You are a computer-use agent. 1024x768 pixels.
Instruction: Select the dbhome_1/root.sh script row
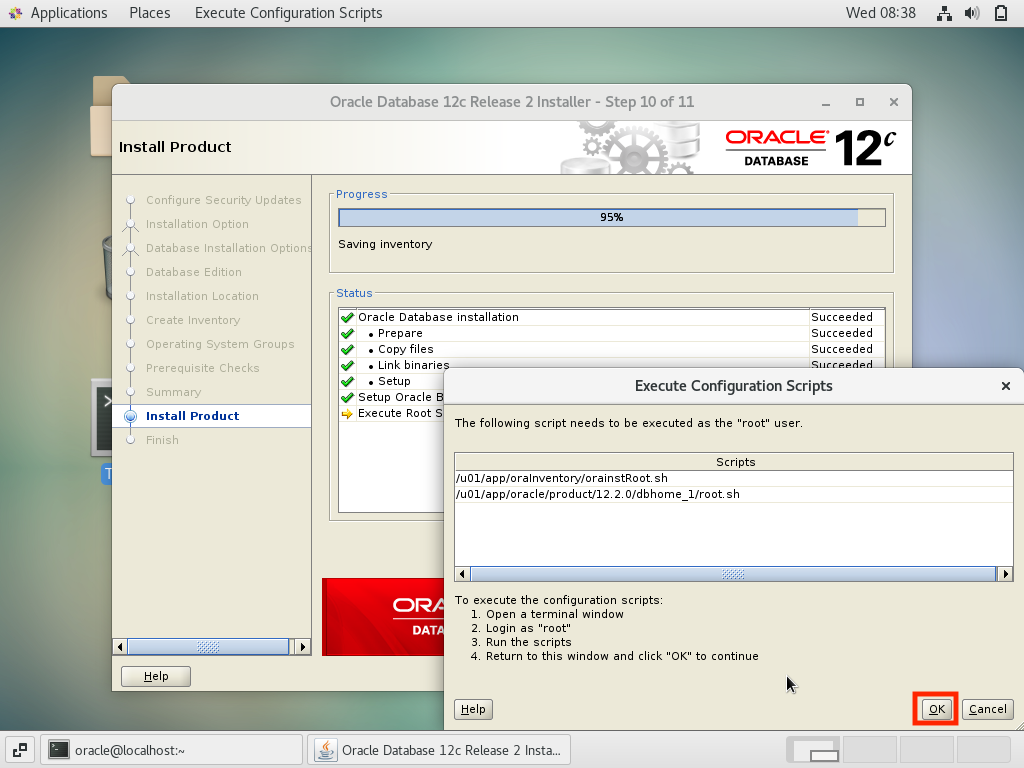point(733,494)
